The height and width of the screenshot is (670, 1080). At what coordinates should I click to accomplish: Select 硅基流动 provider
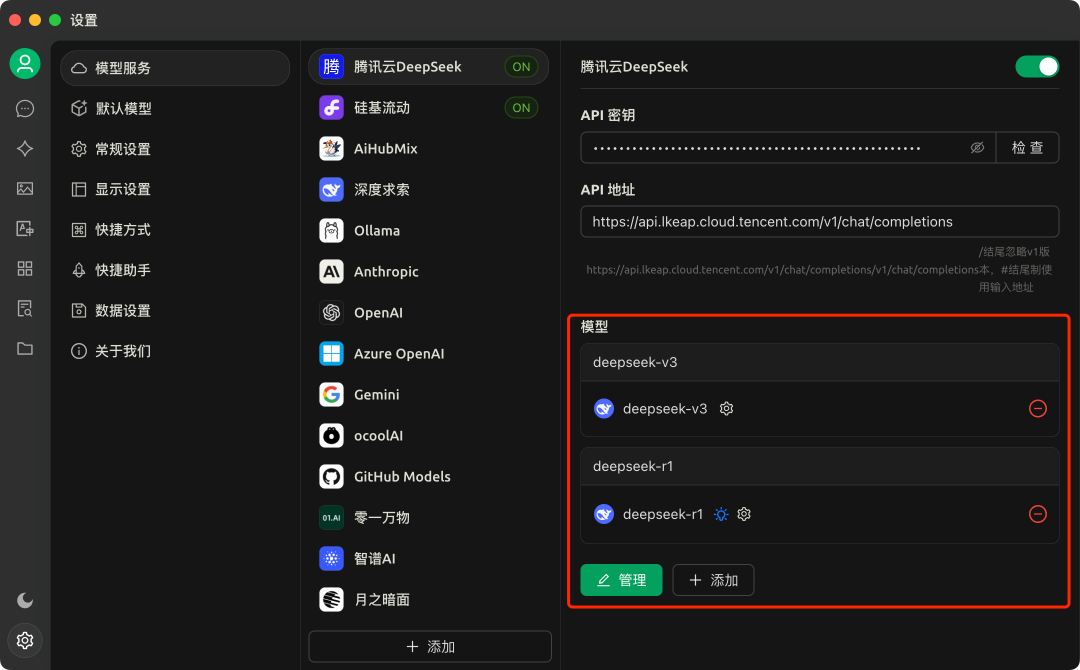[428, 108]
